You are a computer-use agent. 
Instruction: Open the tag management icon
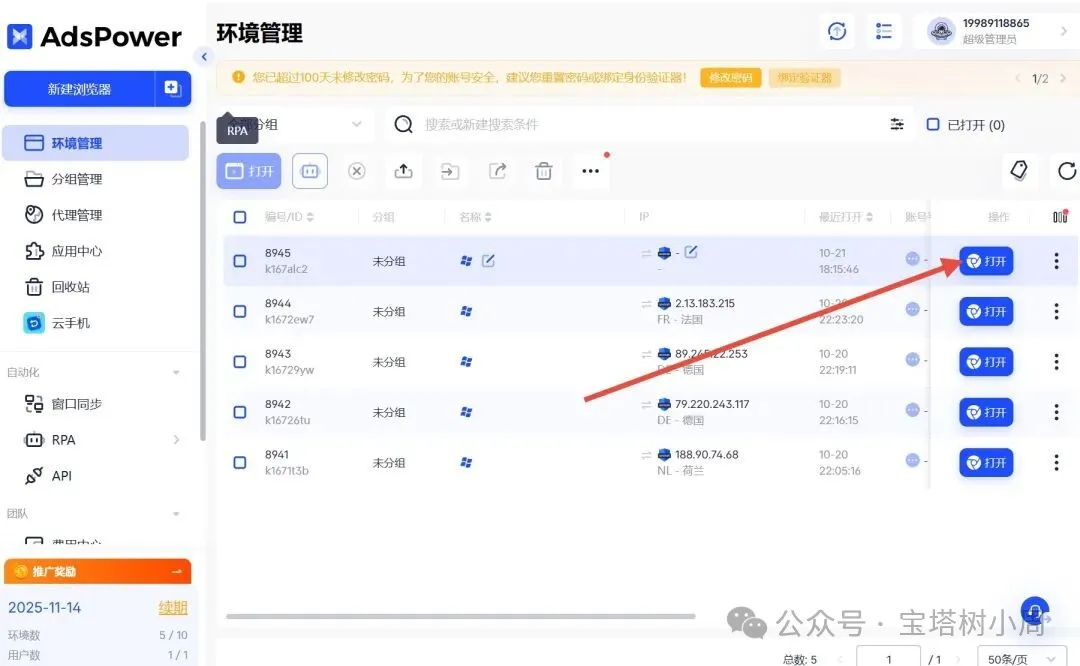point(1019,171)
